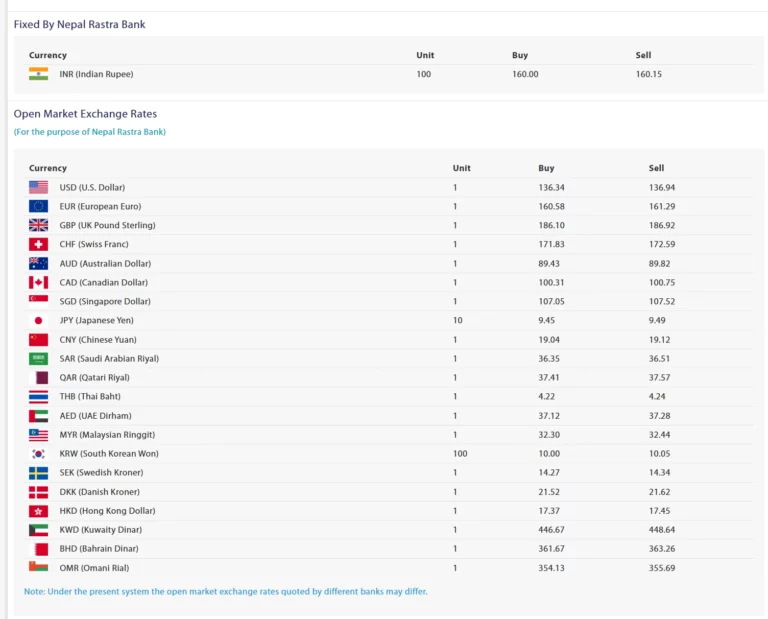768x619 pixels.
Task: Click the Japanese flag icon
Action: click(38, 320)
